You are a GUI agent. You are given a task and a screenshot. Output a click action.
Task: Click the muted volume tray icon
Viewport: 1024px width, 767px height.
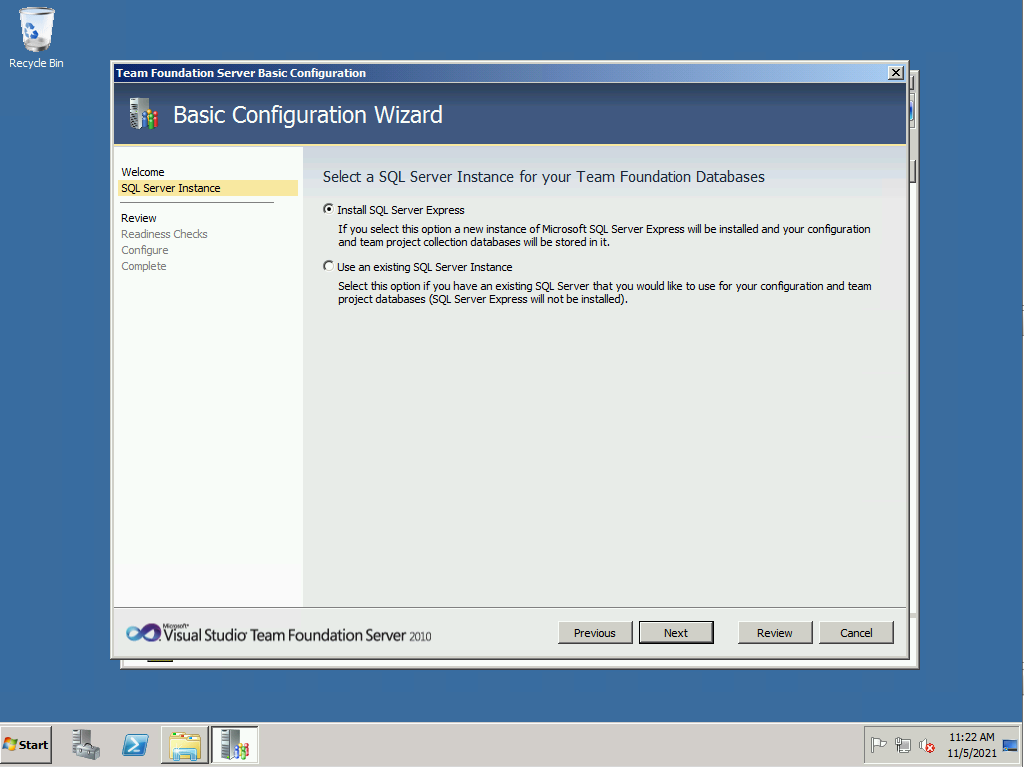click(x=926, y=745)
